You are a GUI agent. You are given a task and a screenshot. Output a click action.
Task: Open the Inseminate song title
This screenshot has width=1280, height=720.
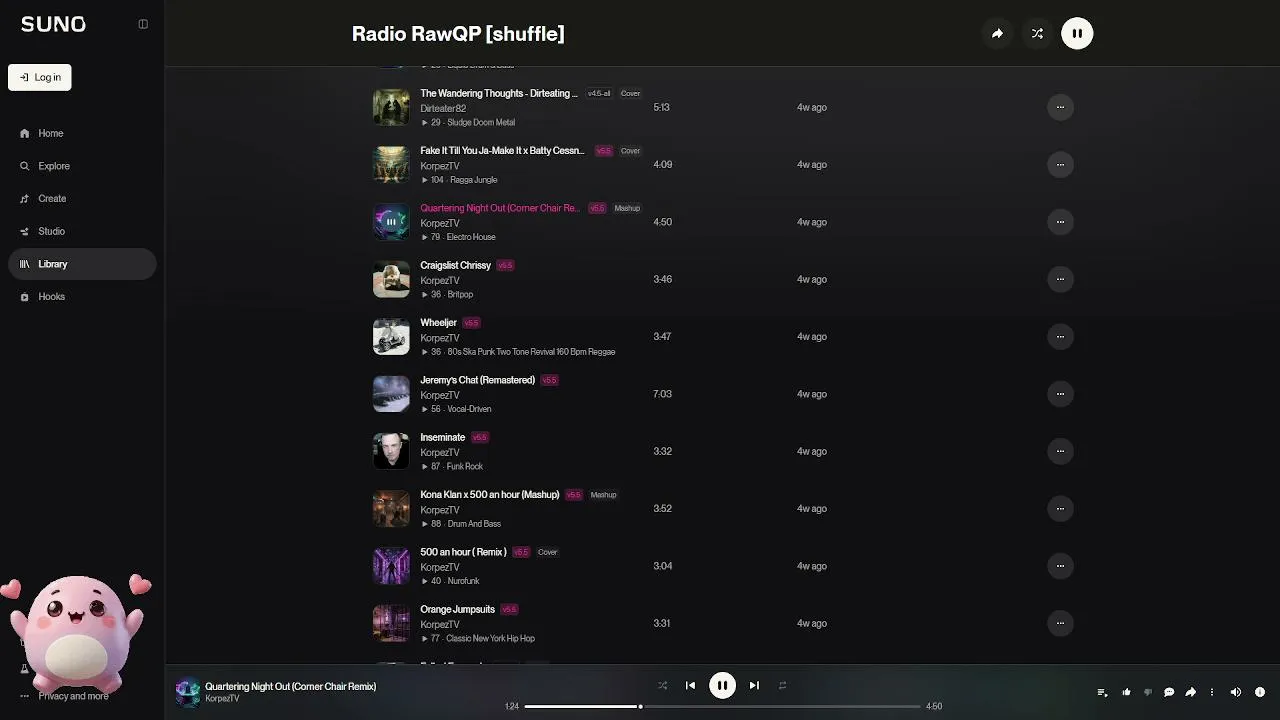(442, 437)
